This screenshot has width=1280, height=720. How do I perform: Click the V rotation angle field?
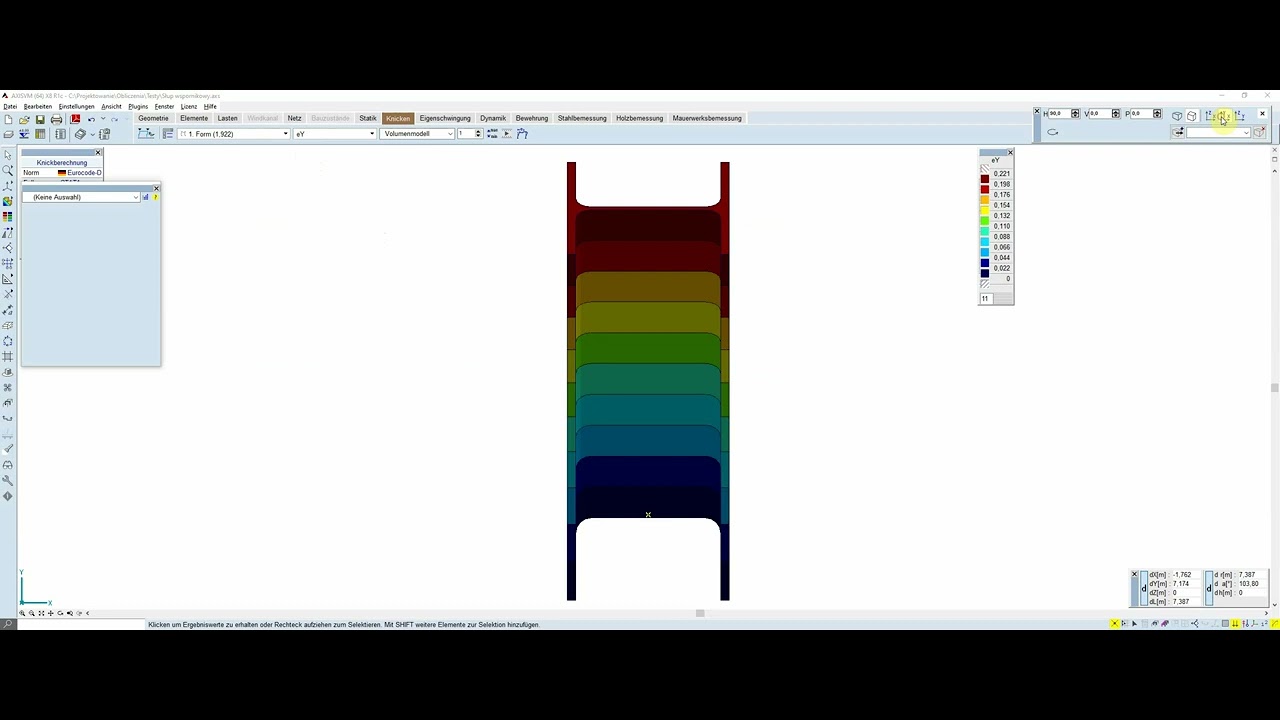point(1100,114)
